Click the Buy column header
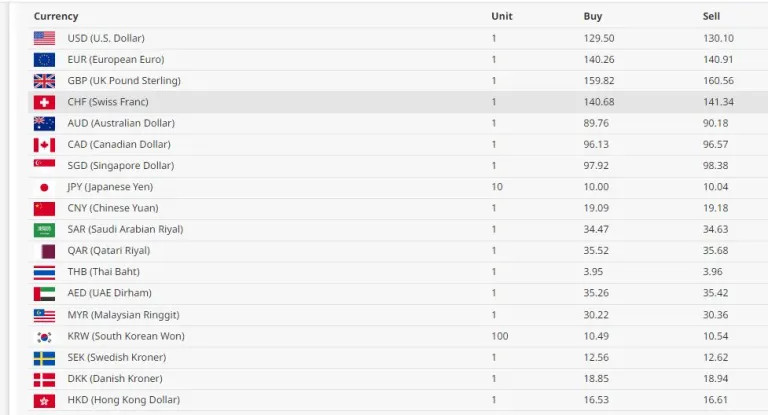This screenshot has height=415, width=768. click(593, 16)
